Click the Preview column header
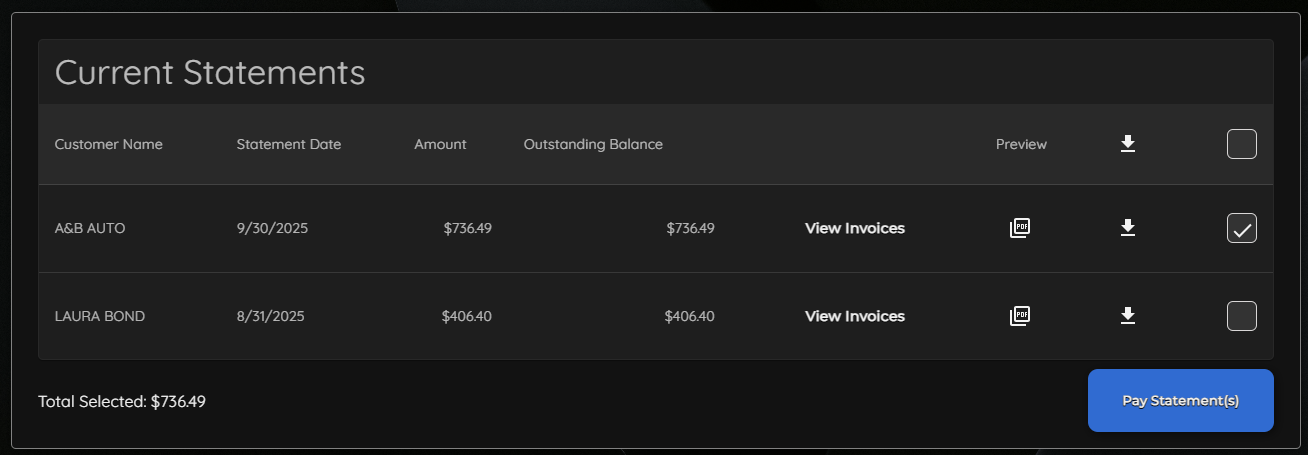The image size is (1308, 455). [1021, 144]
